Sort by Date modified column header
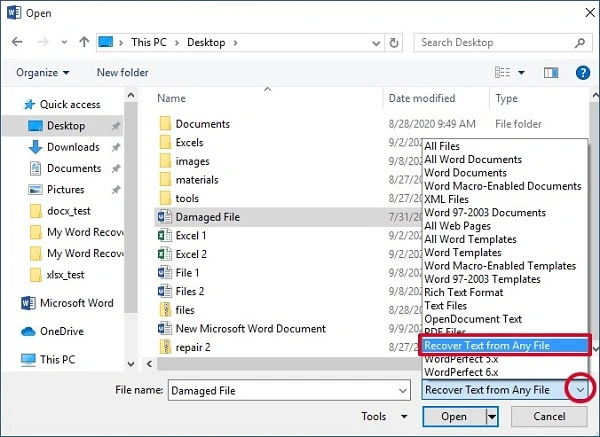The height and width of the screenshot is (437, 600). click(422, 98)
